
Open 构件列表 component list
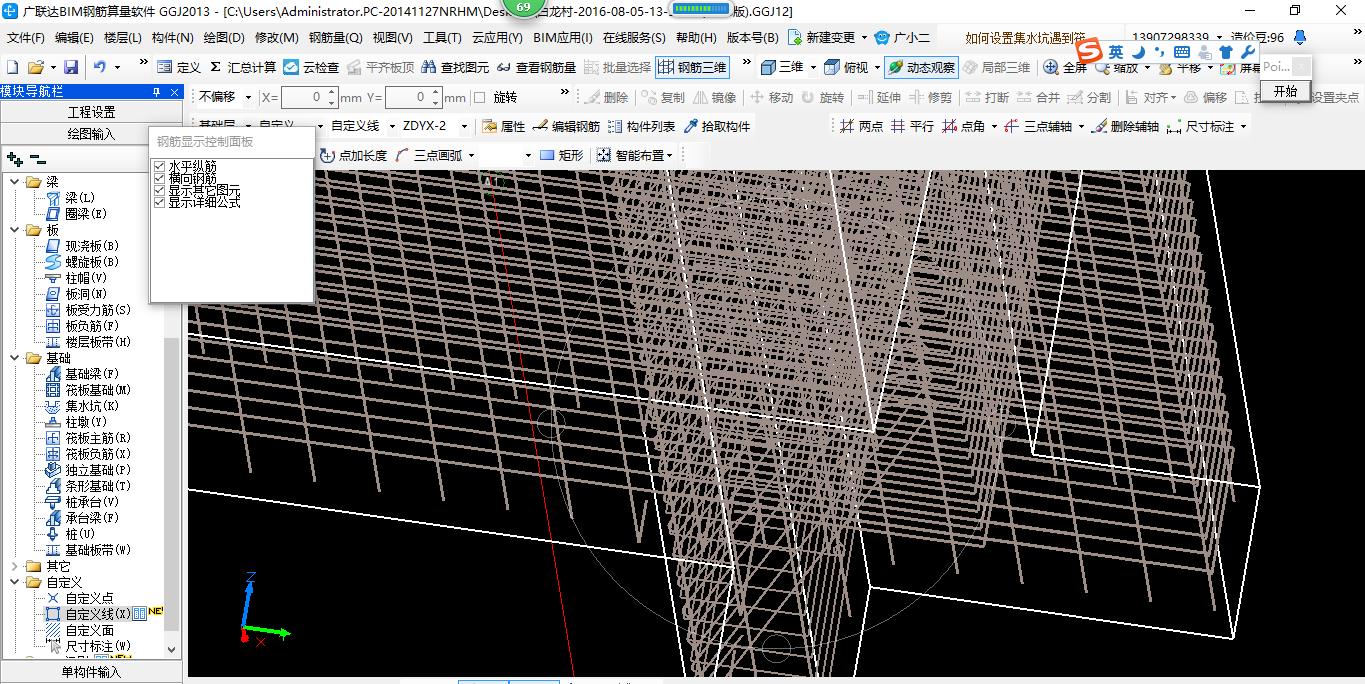[641, 126]
